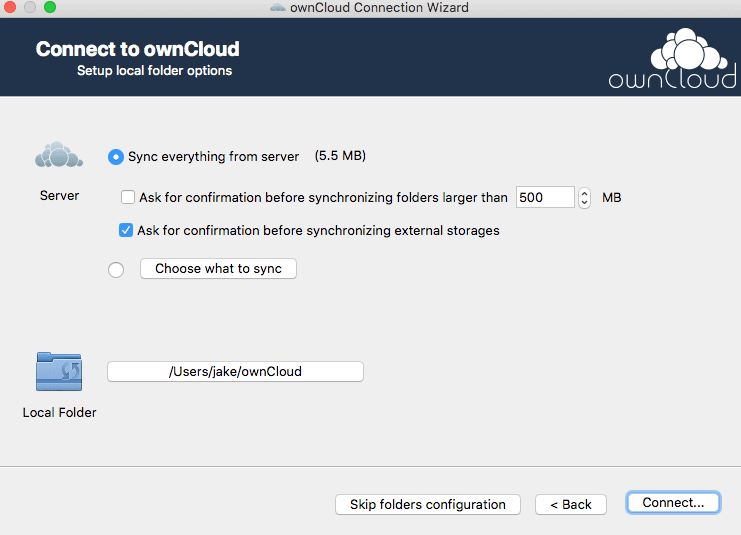Open the Choose what to sync button
The width and height of the screenshot is (741, 535).
[x=218, y=268]
